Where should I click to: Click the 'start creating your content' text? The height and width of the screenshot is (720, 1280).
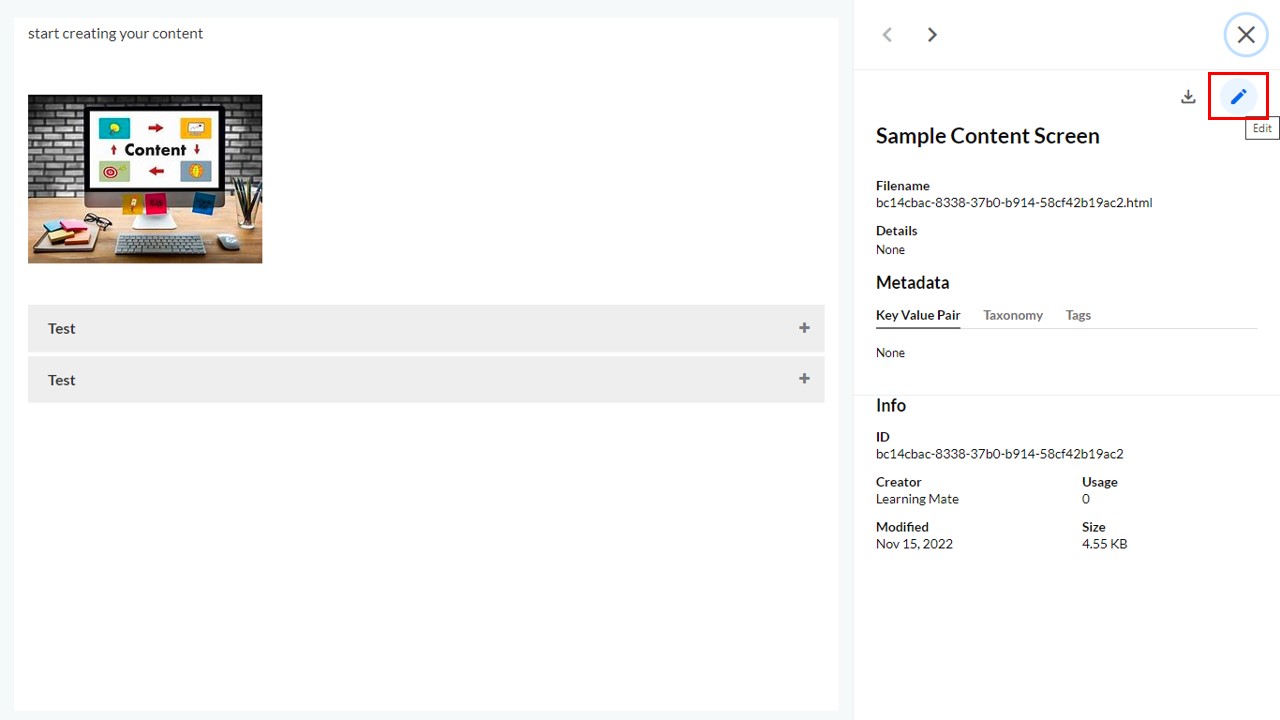[x=115, y=33]
